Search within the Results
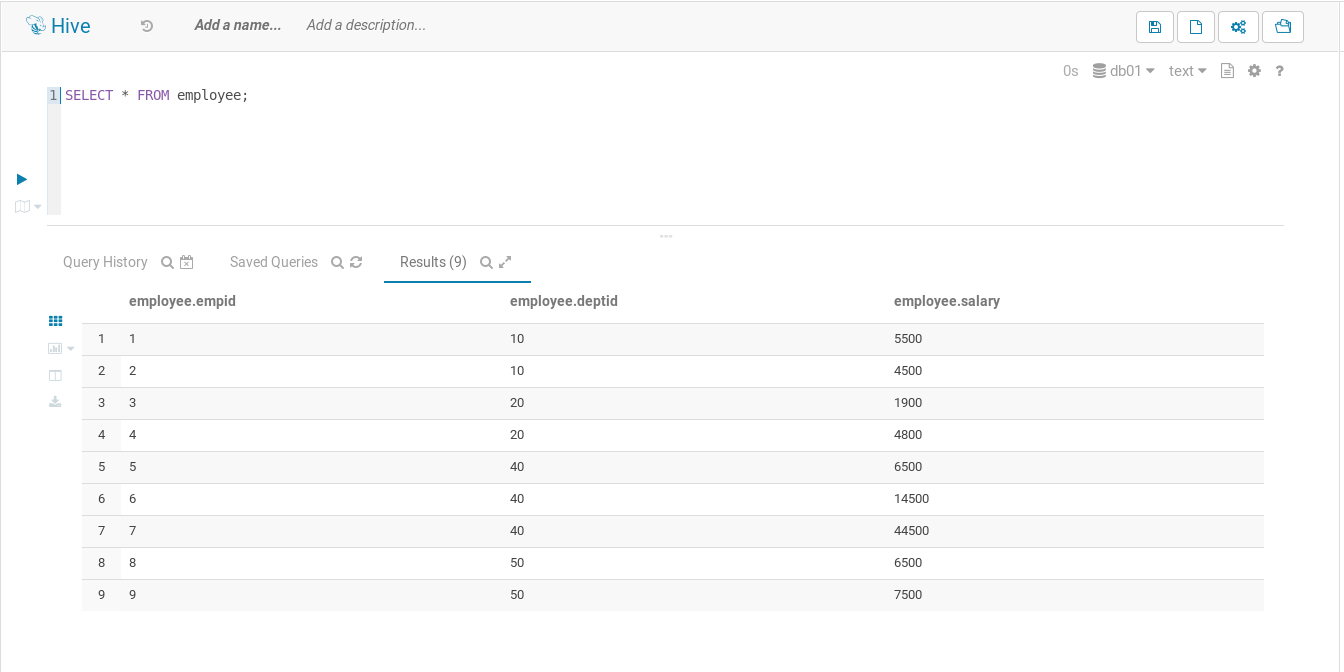This screenshot has width=1344, height=672. tap(486, 262)
